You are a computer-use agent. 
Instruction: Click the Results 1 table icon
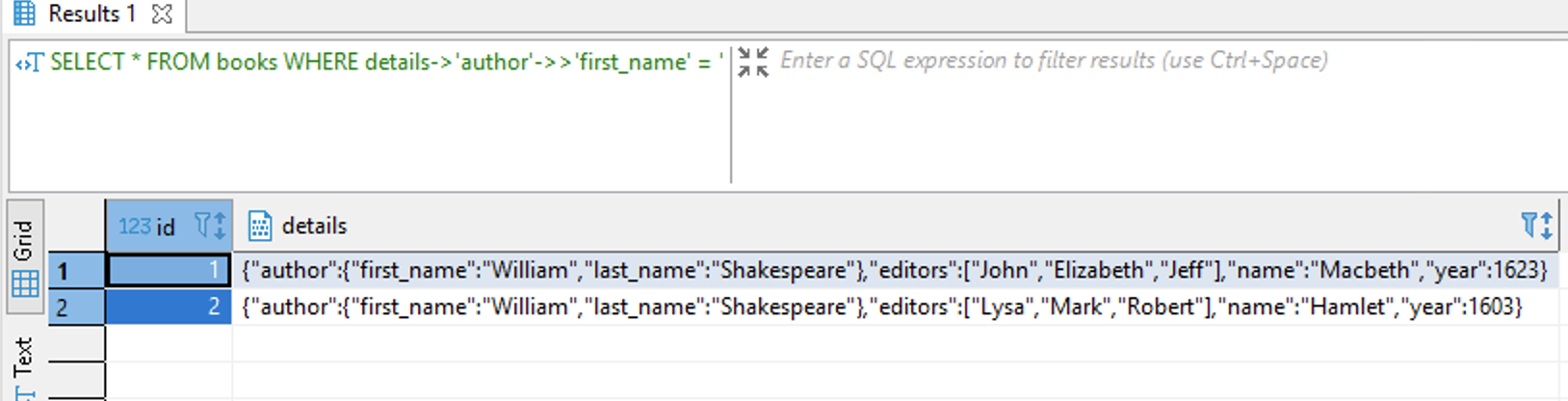24,13
